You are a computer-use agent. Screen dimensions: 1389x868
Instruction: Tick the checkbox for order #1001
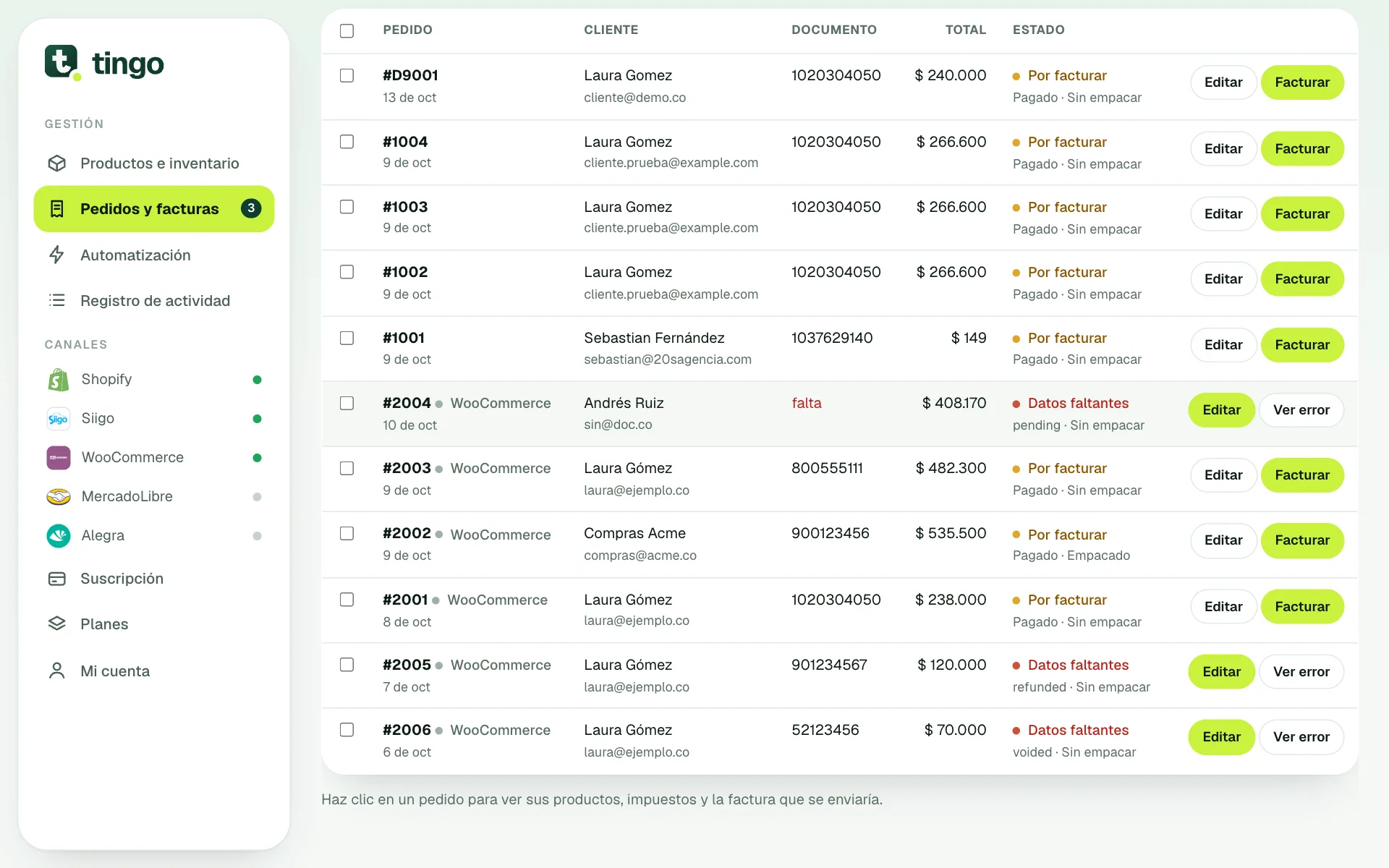point(347,338)
